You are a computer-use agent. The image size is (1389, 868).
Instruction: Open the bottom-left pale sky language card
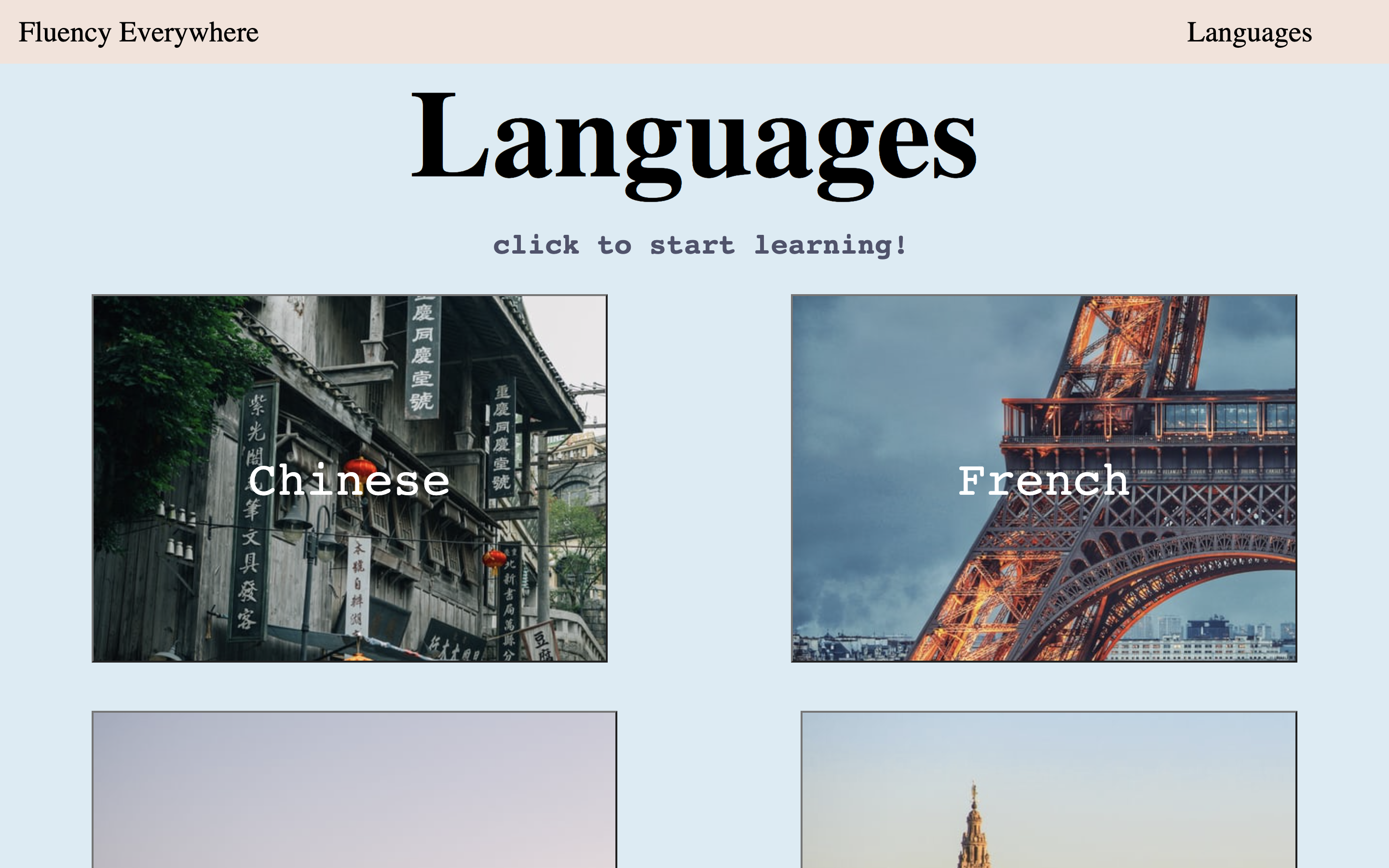[x=354, y=789]
